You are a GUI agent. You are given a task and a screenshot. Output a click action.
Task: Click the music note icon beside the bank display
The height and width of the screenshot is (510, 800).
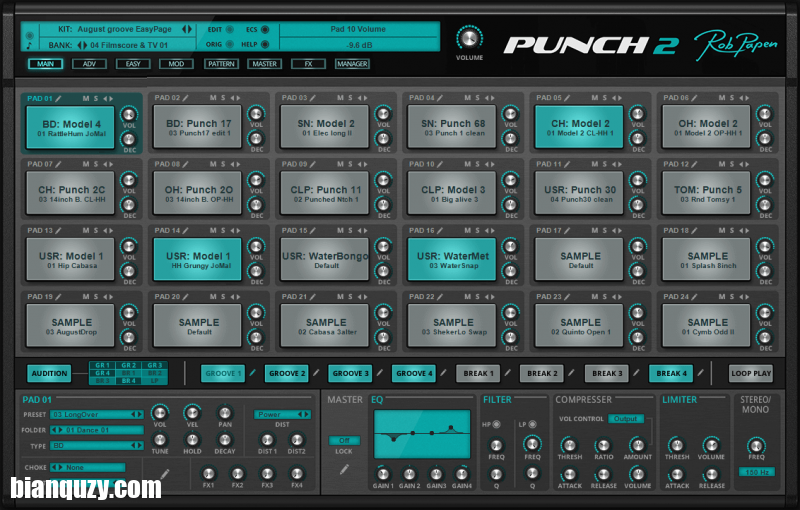coord(29,45)
